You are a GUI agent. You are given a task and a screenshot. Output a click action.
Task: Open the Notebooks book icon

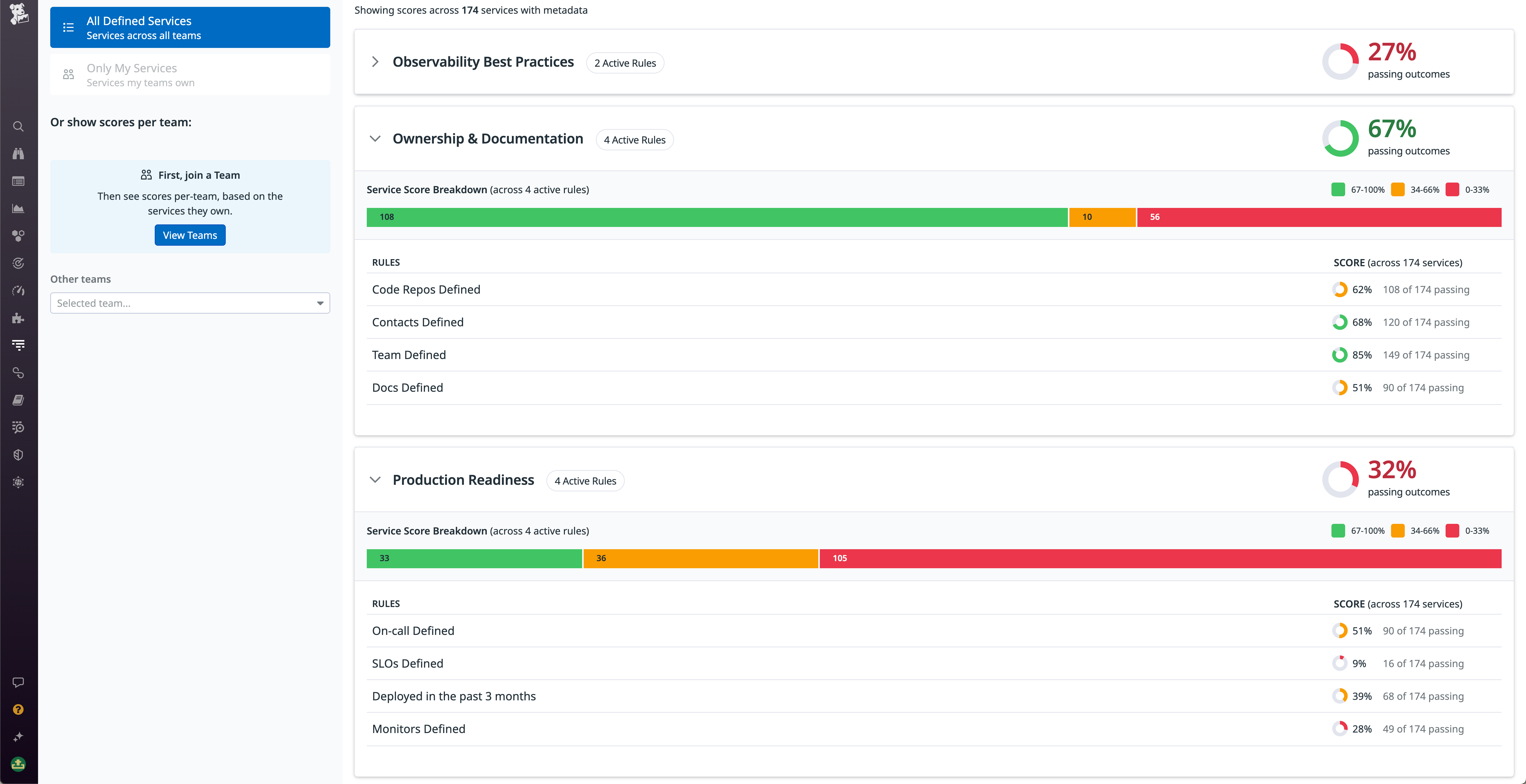(x=18, y=400)
